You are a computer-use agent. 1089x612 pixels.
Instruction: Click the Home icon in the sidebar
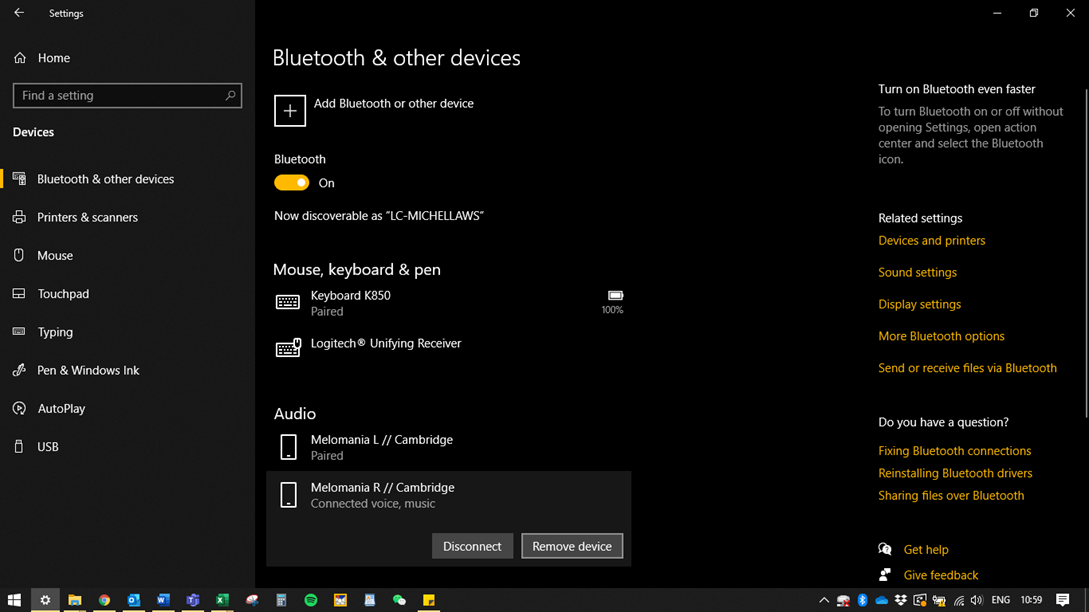point(20,58)
